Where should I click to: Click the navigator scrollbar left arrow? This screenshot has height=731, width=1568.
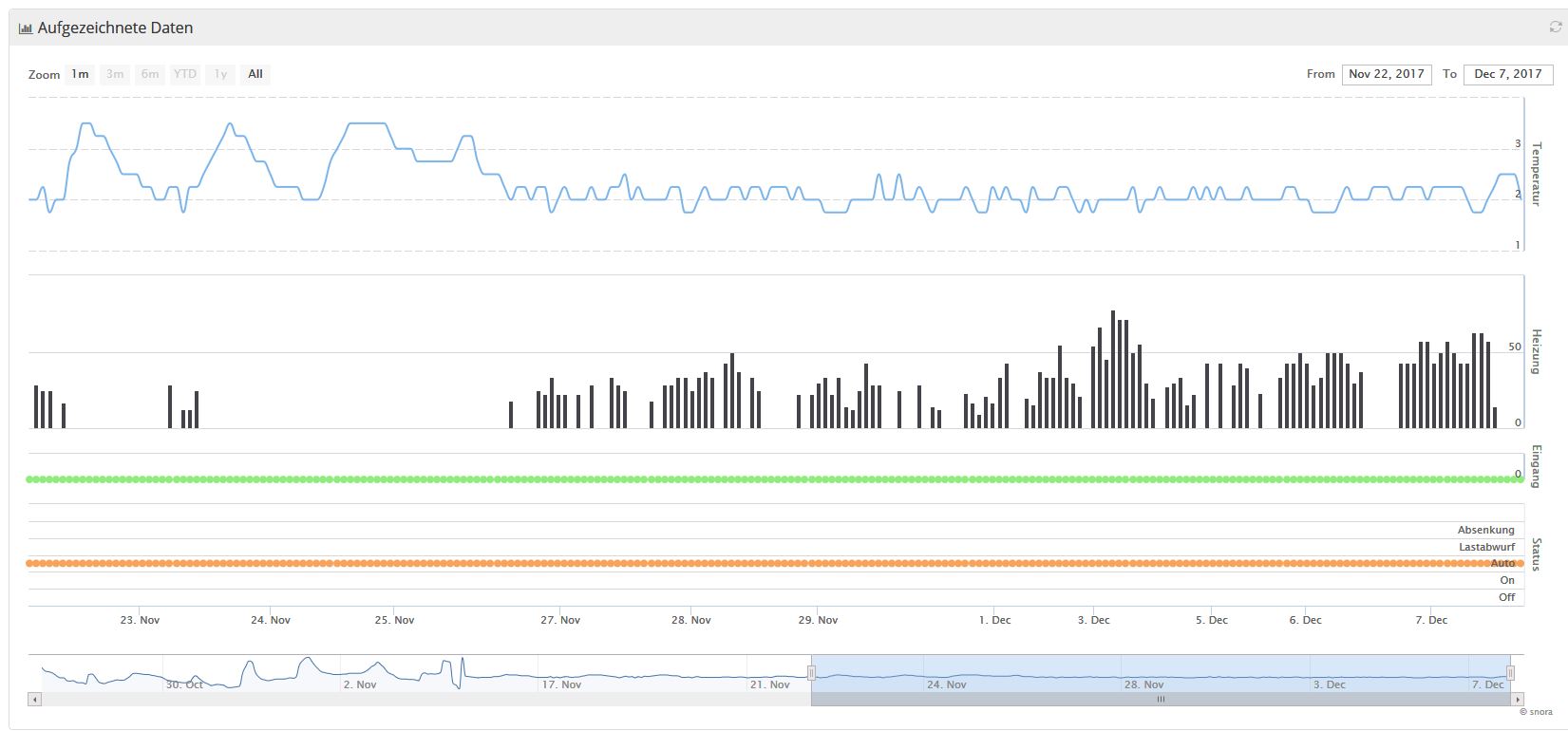coord(35,700)
